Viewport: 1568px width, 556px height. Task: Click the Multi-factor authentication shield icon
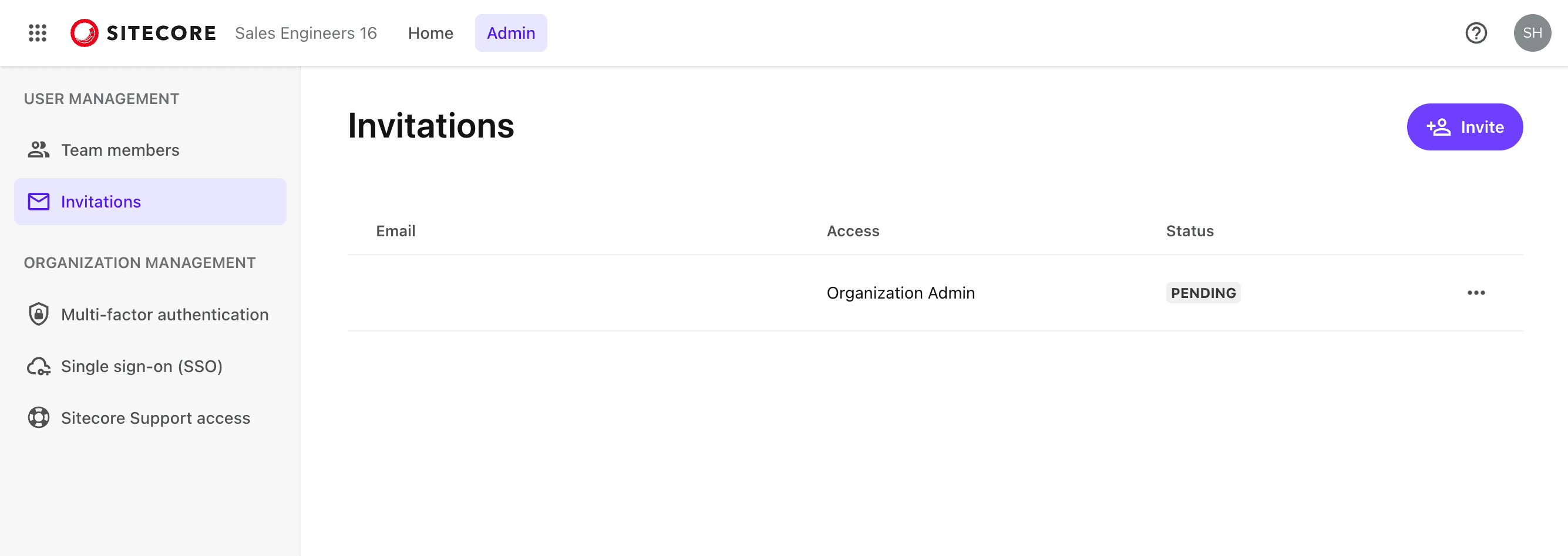(x=38, y=314)
